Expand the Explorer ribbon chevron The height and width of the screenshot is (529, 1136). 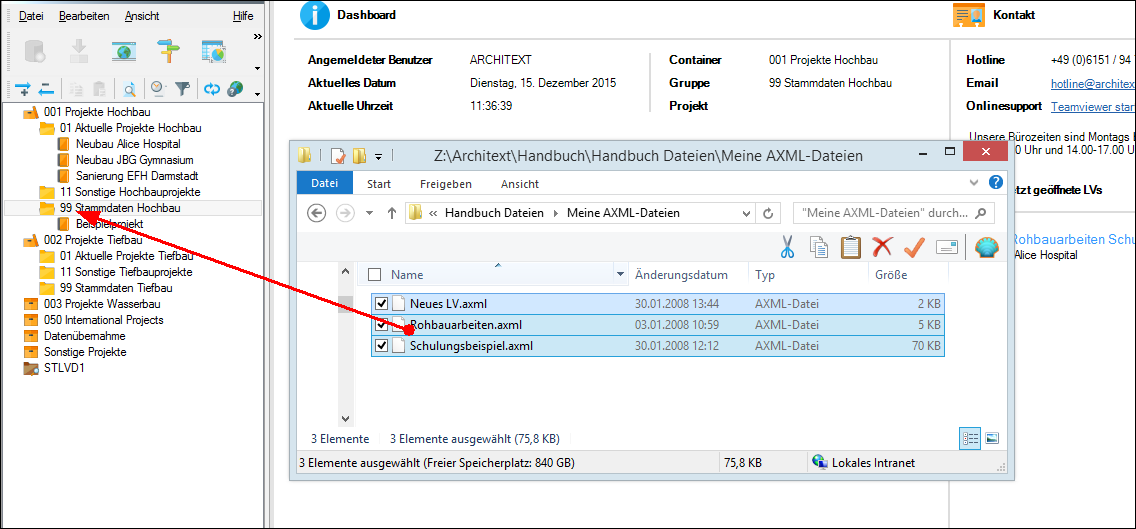point(974,182)
